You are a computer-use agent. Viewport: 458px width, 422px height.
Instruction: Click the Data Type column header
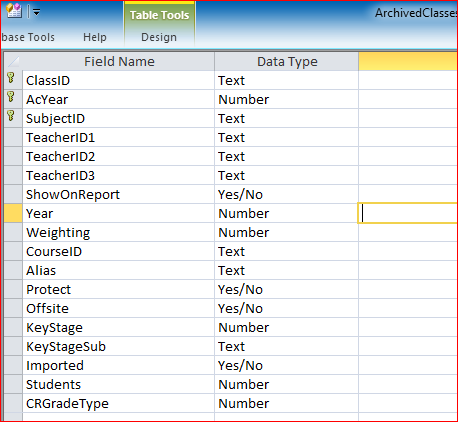[287, 62]
